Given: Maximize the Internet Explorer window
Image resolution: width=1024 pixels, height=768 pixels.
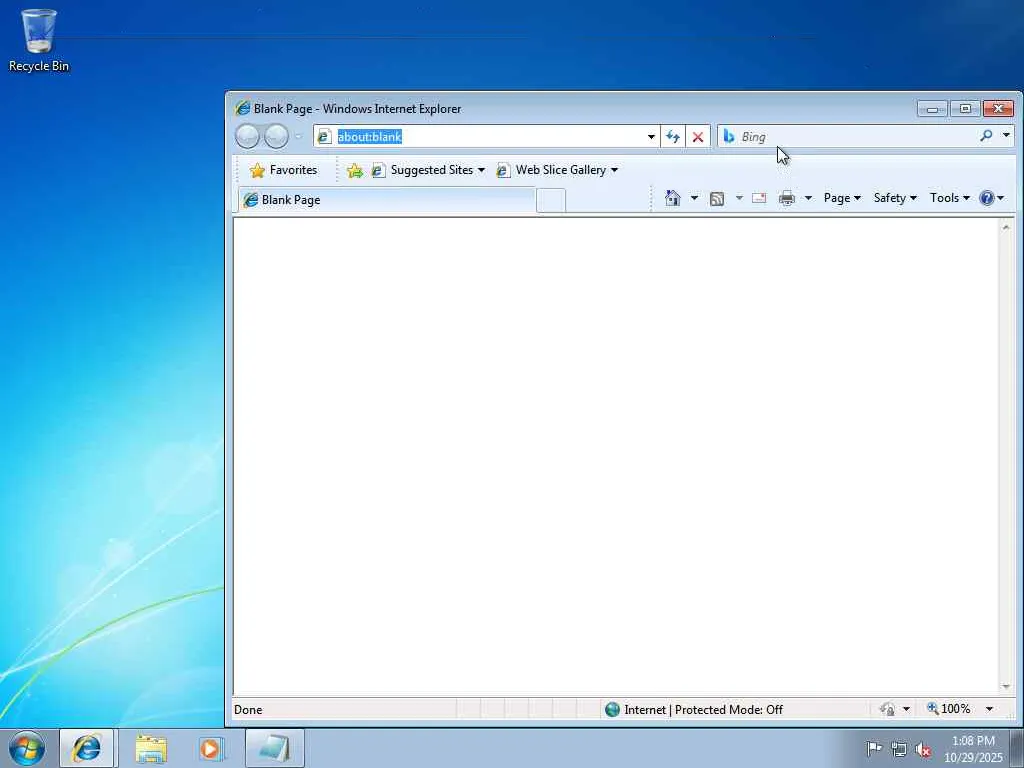Looking at the screenshot, I should click(x=965, y=108).
